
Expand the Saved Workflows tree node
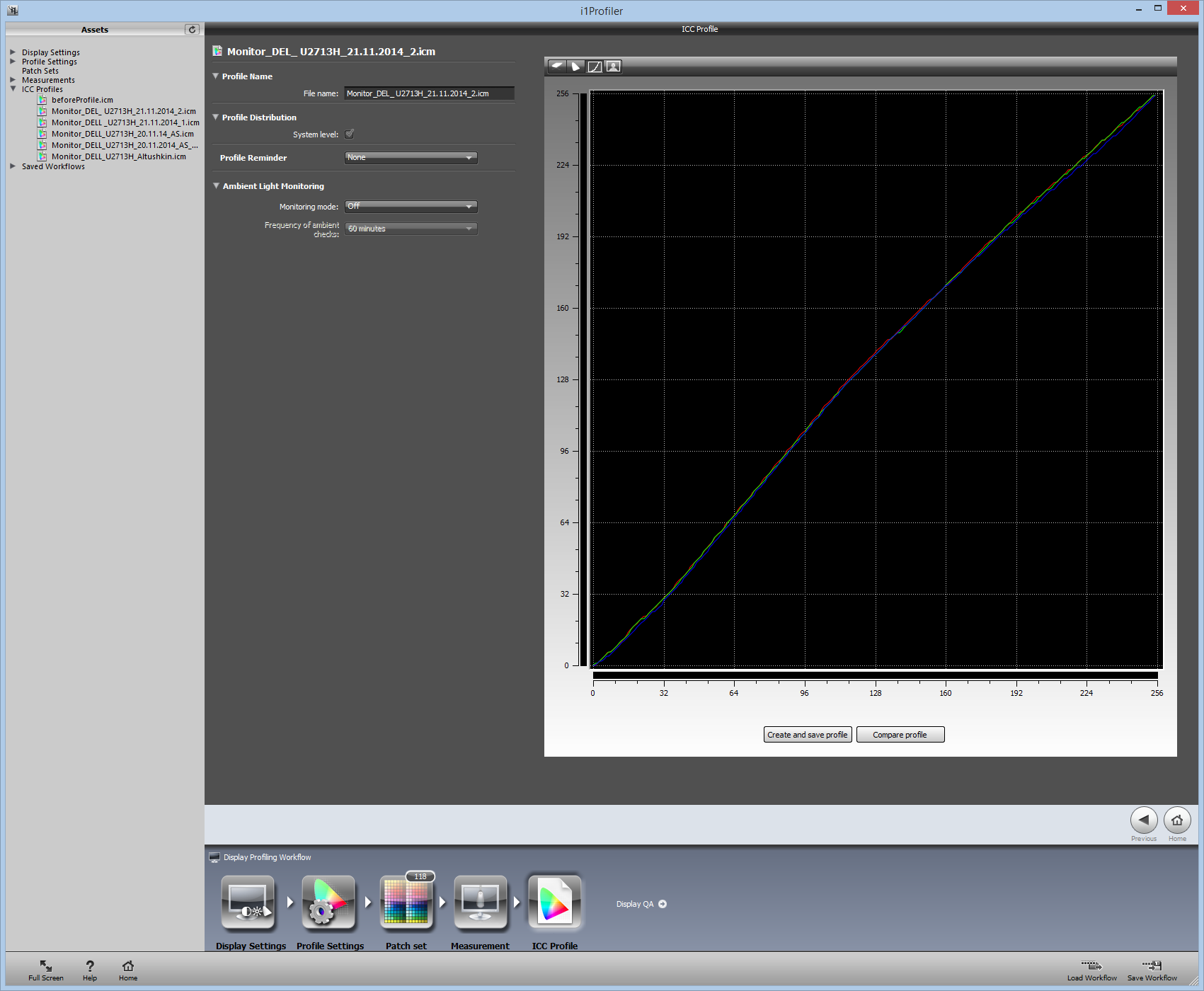(13, 166)
